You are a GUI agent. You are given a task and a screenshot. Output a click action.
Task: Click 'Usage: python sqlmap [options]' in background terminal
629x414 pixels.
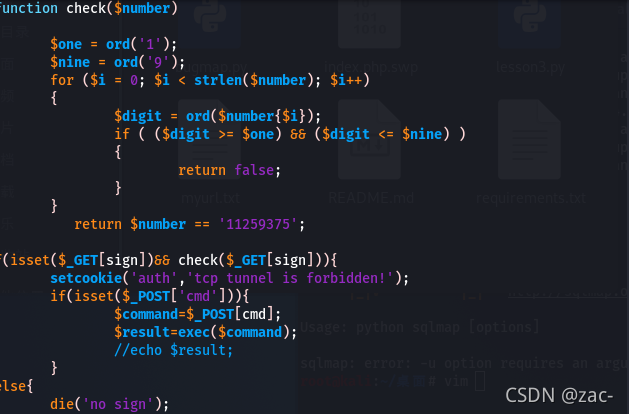click(x=420, y=327)
